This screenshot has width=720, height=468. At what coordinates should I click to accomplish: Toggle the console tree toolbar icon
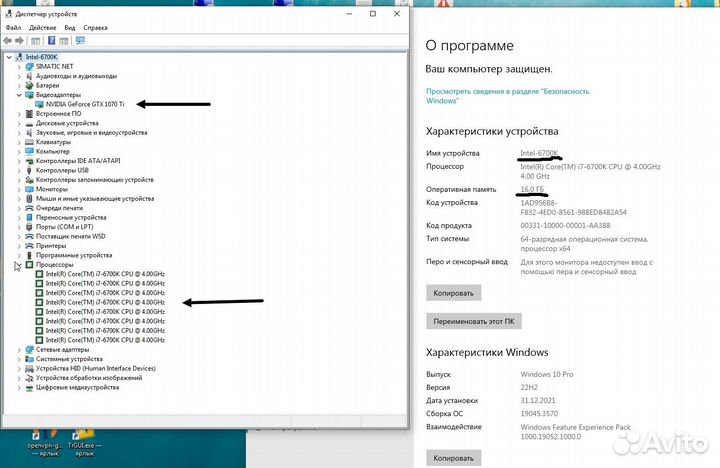(x=35, y=41)
